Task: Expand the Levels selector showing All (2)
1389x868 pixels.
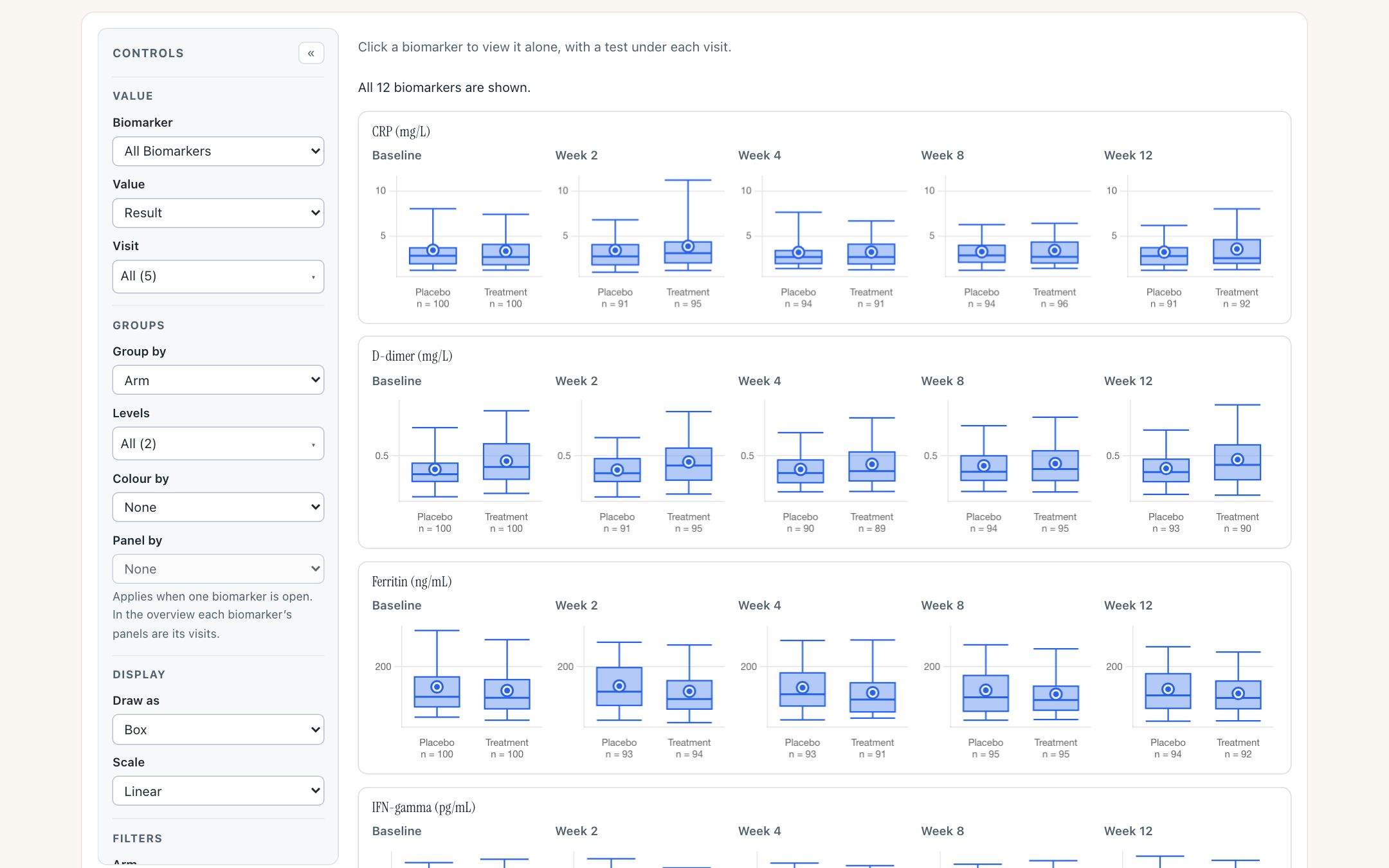Action: click(218, 444)
